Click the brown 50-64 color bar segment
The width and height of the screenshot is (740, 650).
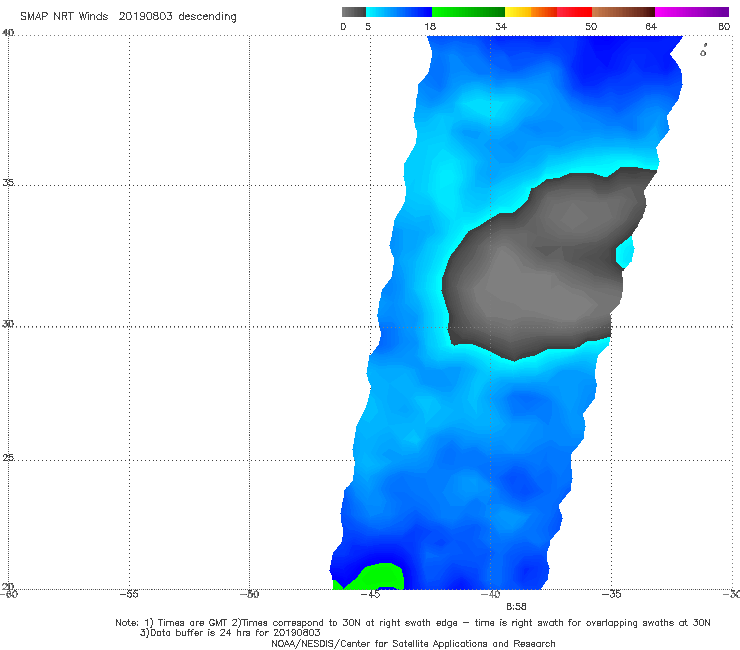[x=623, y=12]
